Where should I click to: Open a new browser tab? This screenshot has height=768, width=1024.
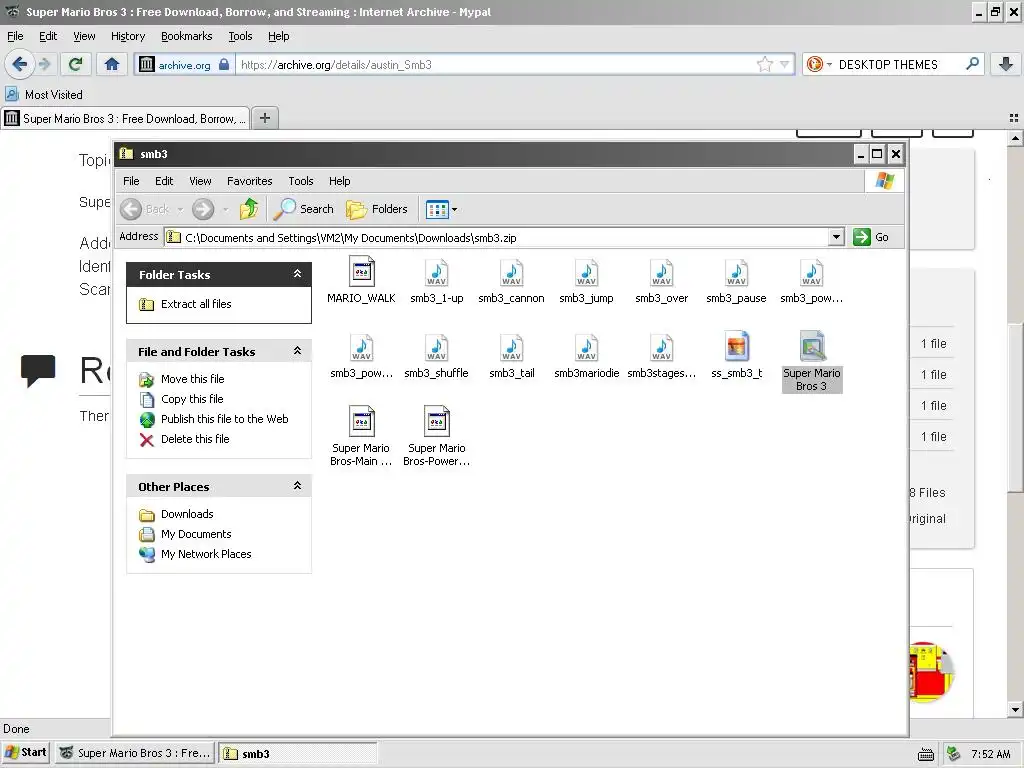coord(264,118)
